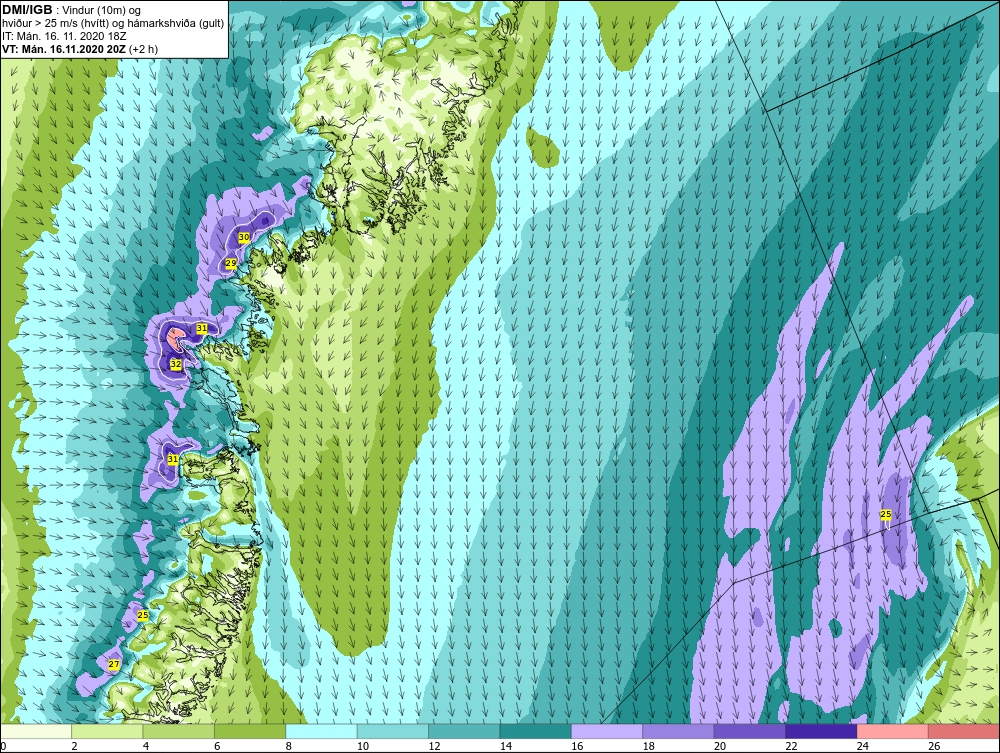The image size is (1000, 753).
Task: Click the 'VT: Mán. 16.11.2020 20Z' valid time
Action: click(64, 49)
